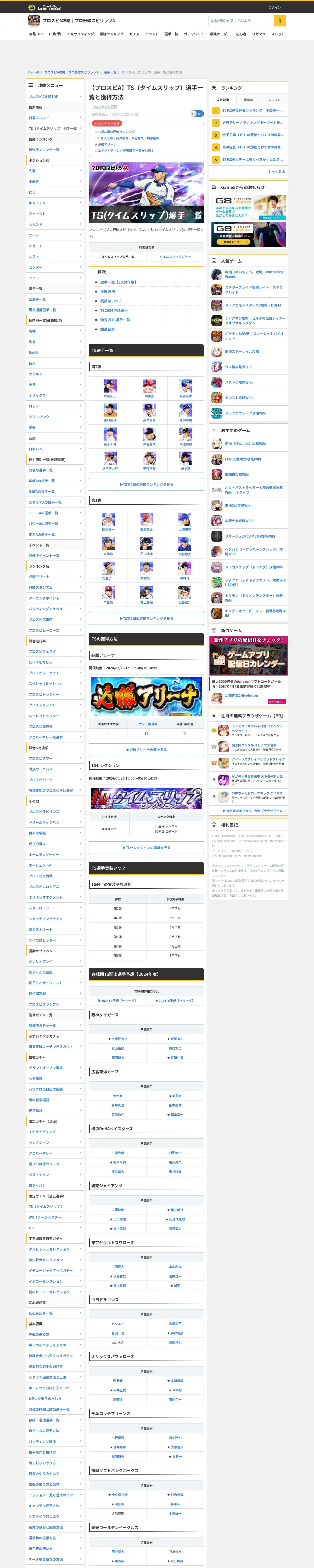314x1568 pixels.
Task: Click 必勝アリーナ banner image
Action: coord(146,697)
